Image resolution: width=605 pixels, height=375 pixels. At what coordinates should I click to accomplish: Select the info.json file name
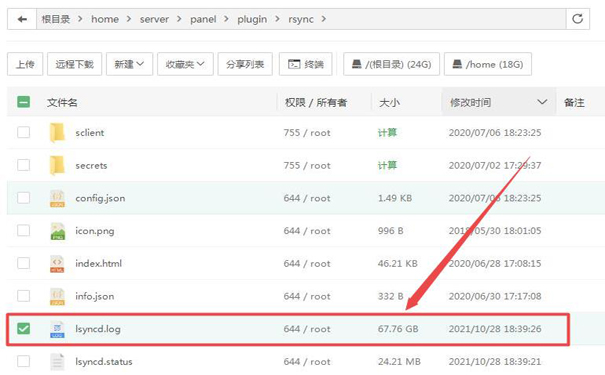(x=95, y=296)
